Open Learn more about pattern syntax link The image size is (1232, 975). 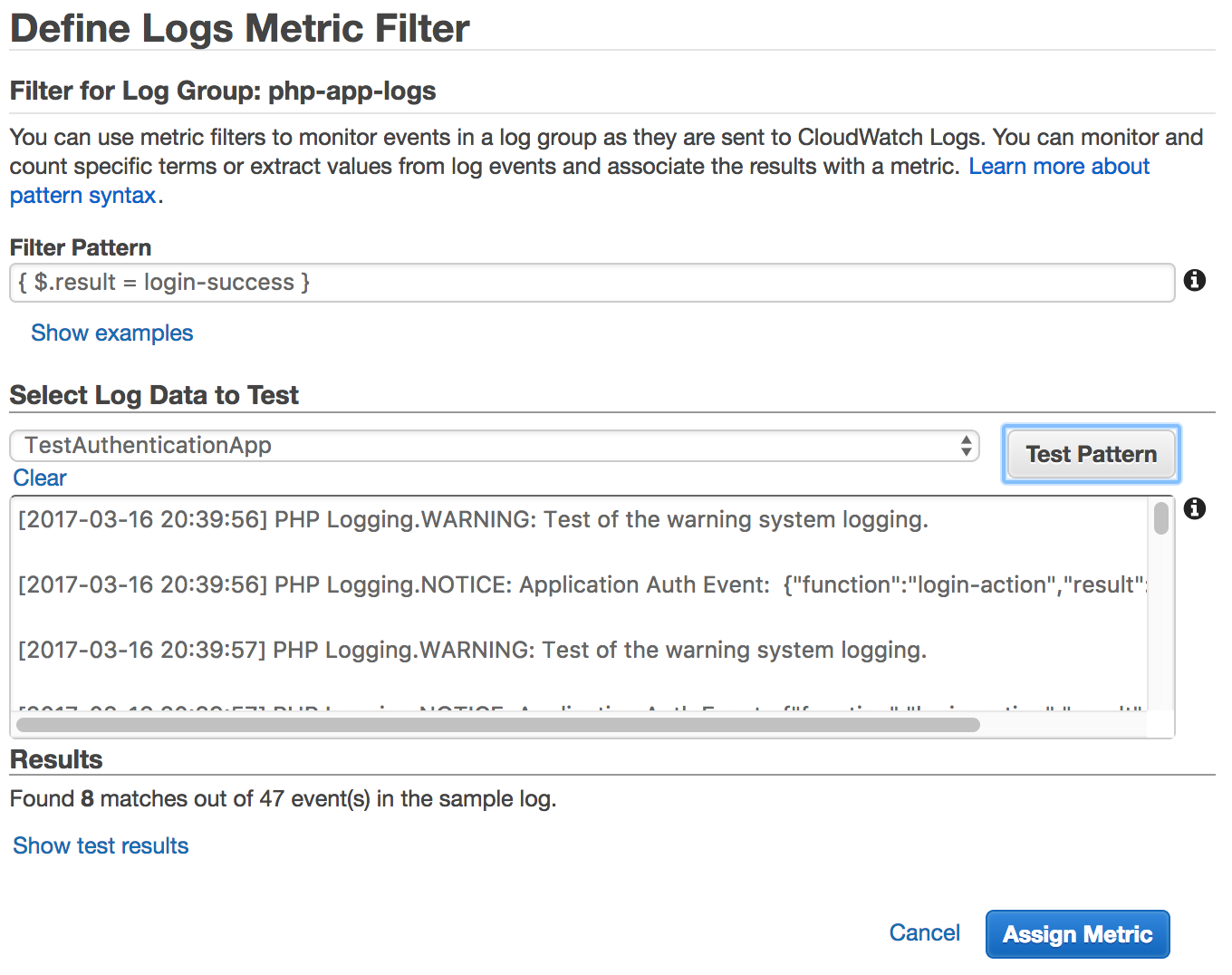[x=1058, y=167]
